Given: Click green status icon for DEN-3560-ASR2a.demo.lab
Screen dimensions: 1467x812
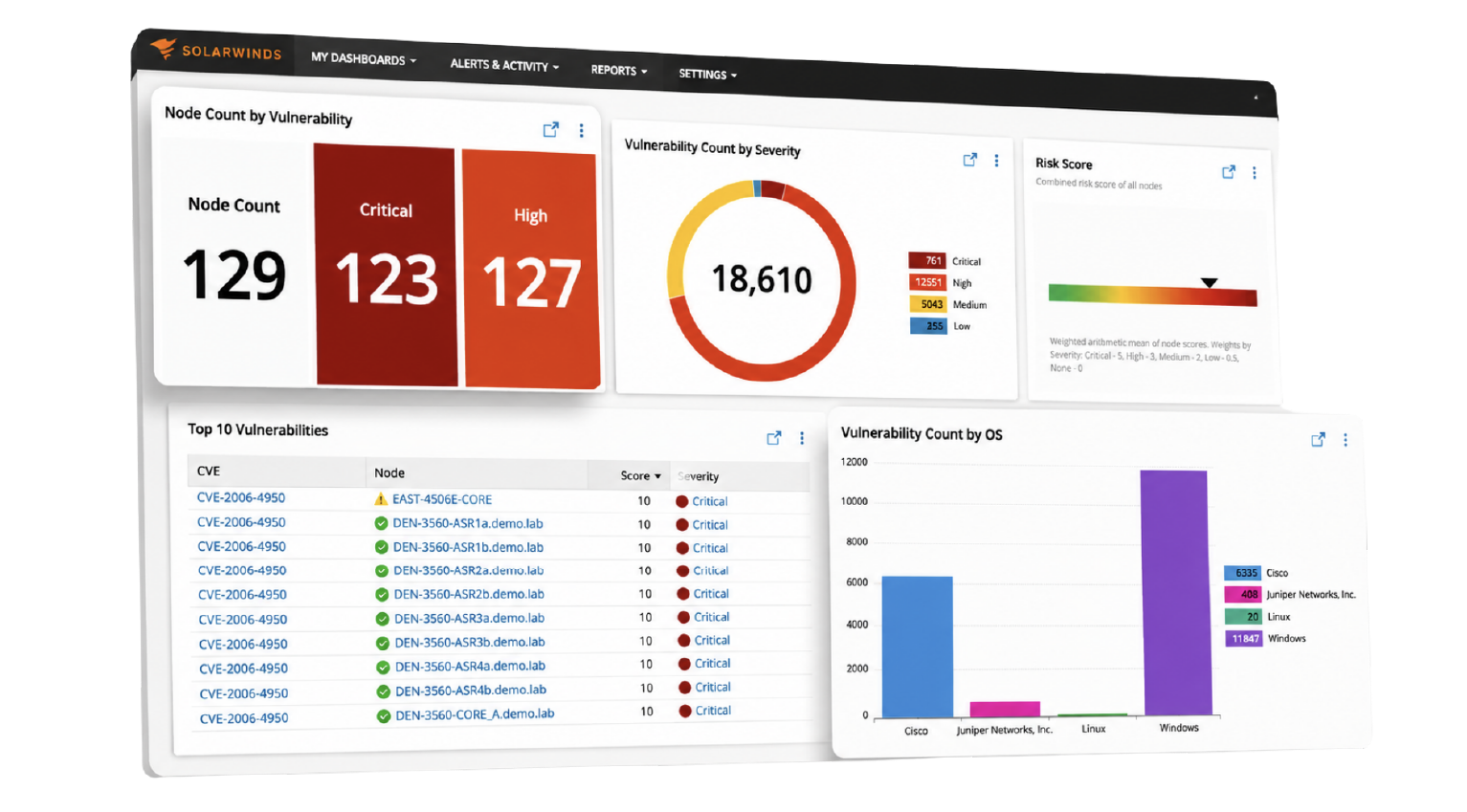Looking at the screenshot, I should point(382,571).
